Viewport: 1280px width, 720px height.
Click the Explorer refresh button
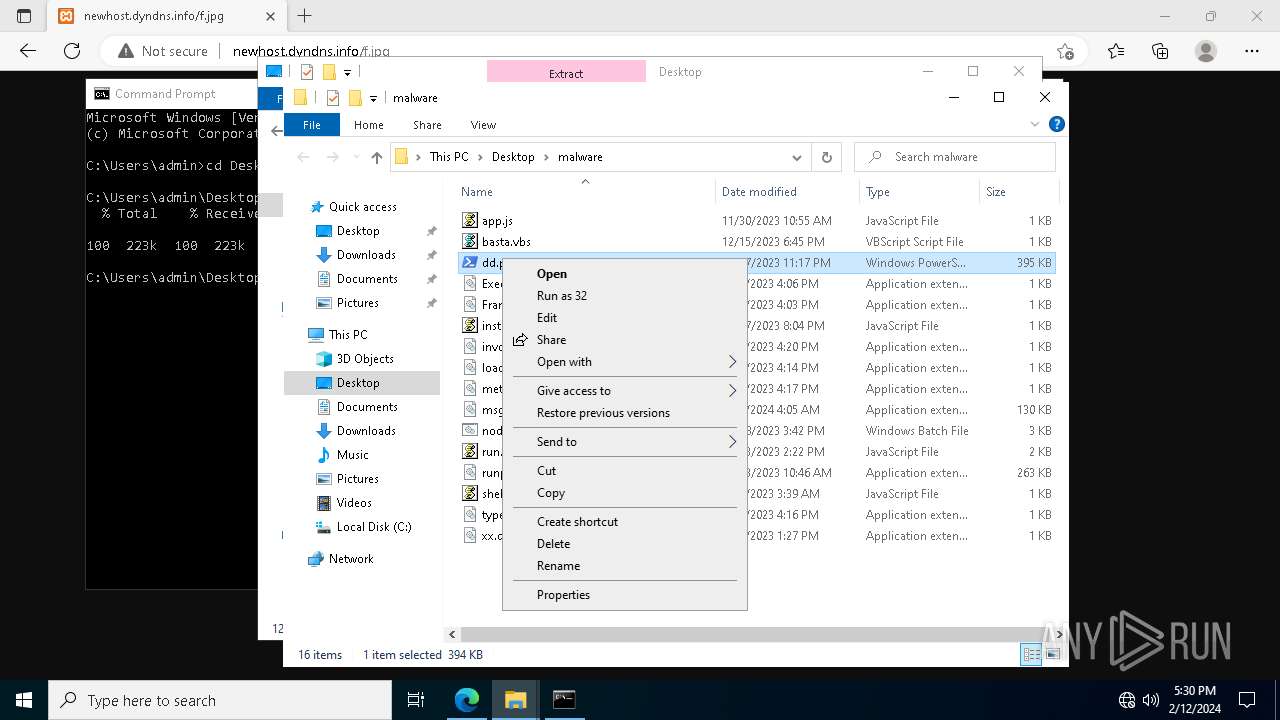pos(826,157)
